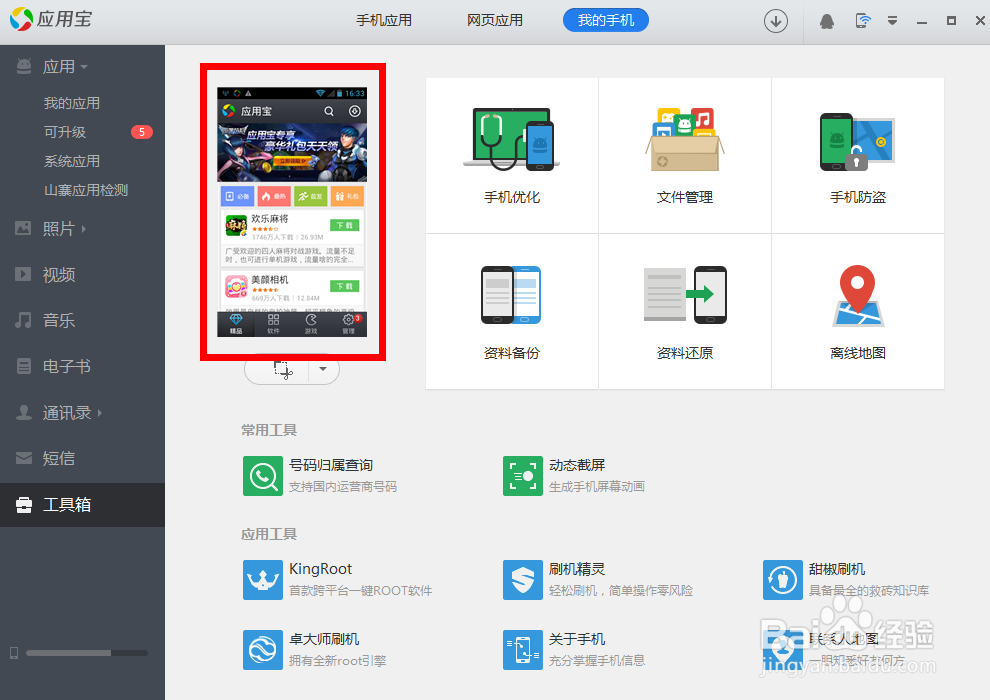
Task: Switch to the 网页应用 tab
Action: [x=495, y=20]
